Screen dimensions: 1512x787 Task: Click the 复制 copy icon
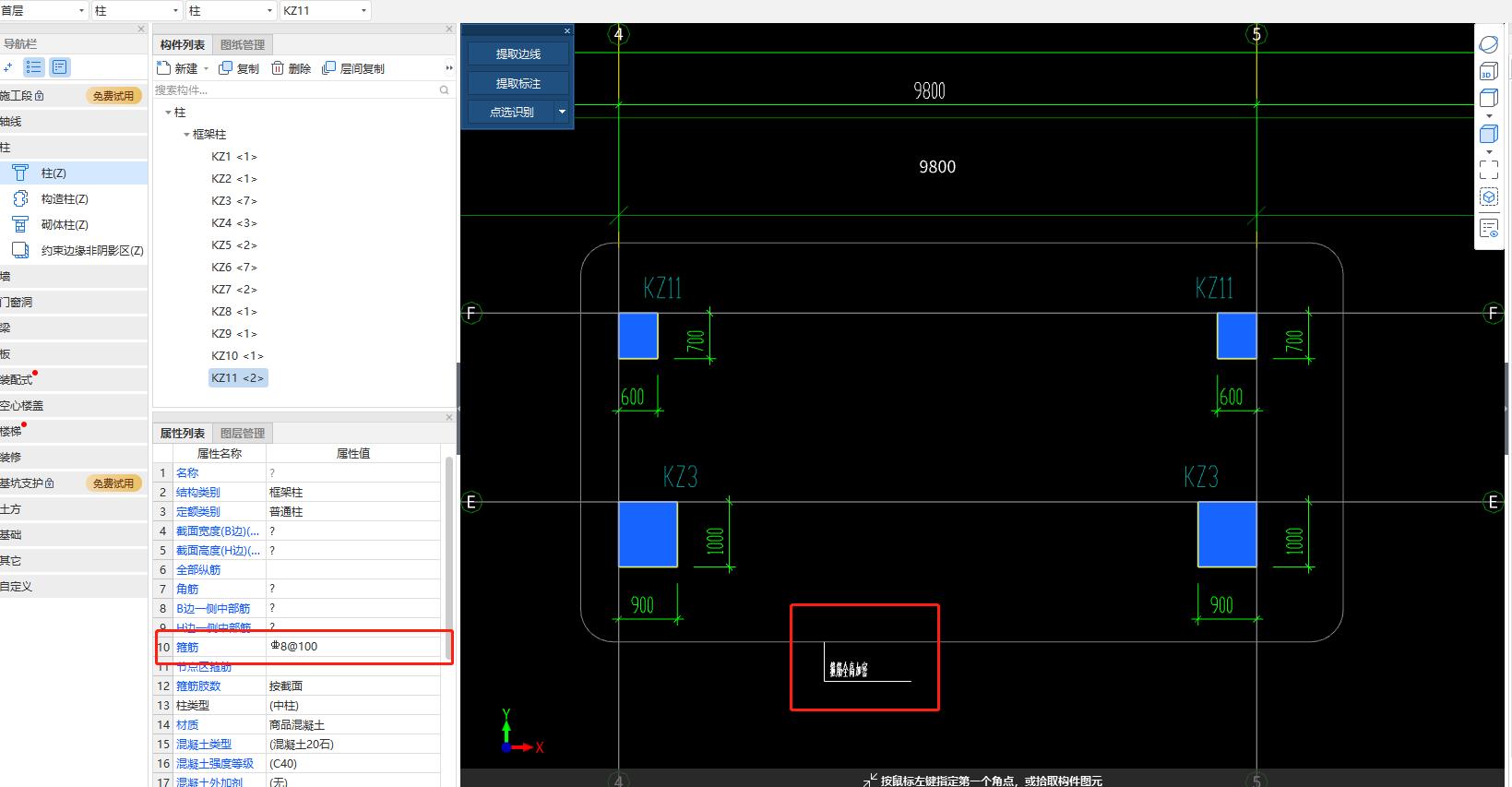point(225,68)
